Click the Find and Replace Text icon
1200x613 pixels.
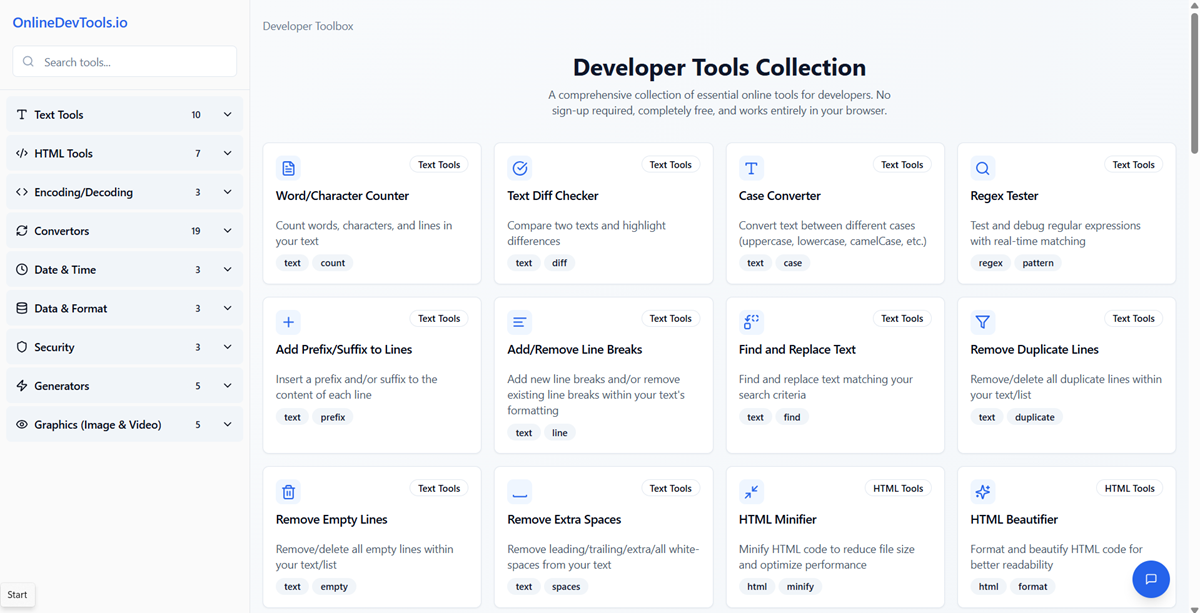[x=751, y=322]
